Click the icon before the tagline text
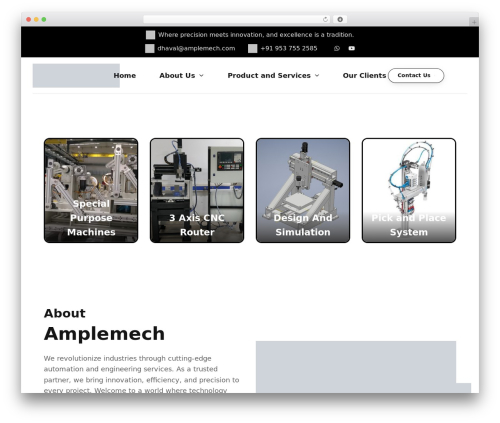The height and width of the screenshot is (423, 500). coord(150,35)
